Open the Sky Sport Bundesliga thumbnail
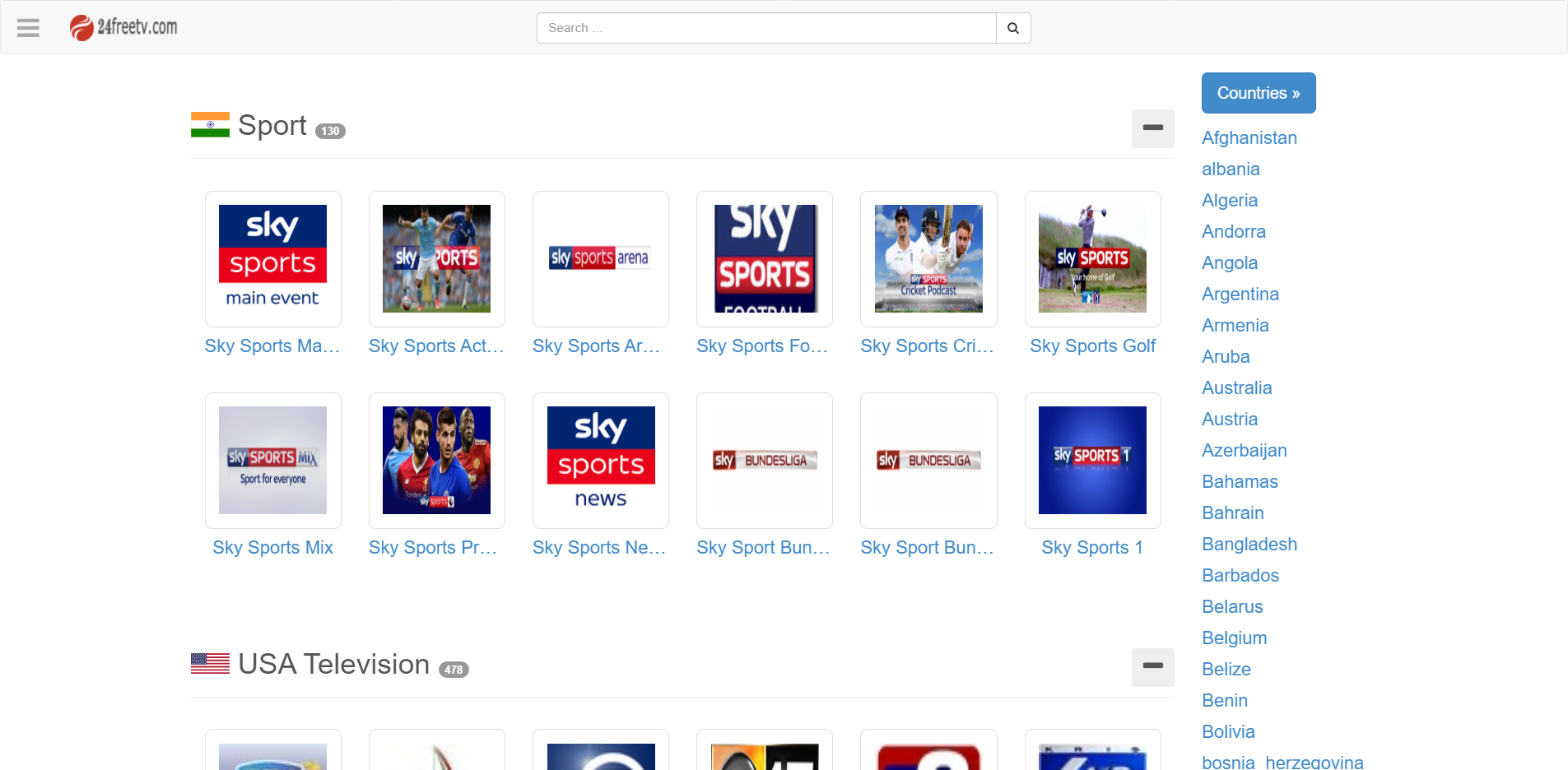The width and height of the screenshot is (1568, 770). (x=763, y=460)
